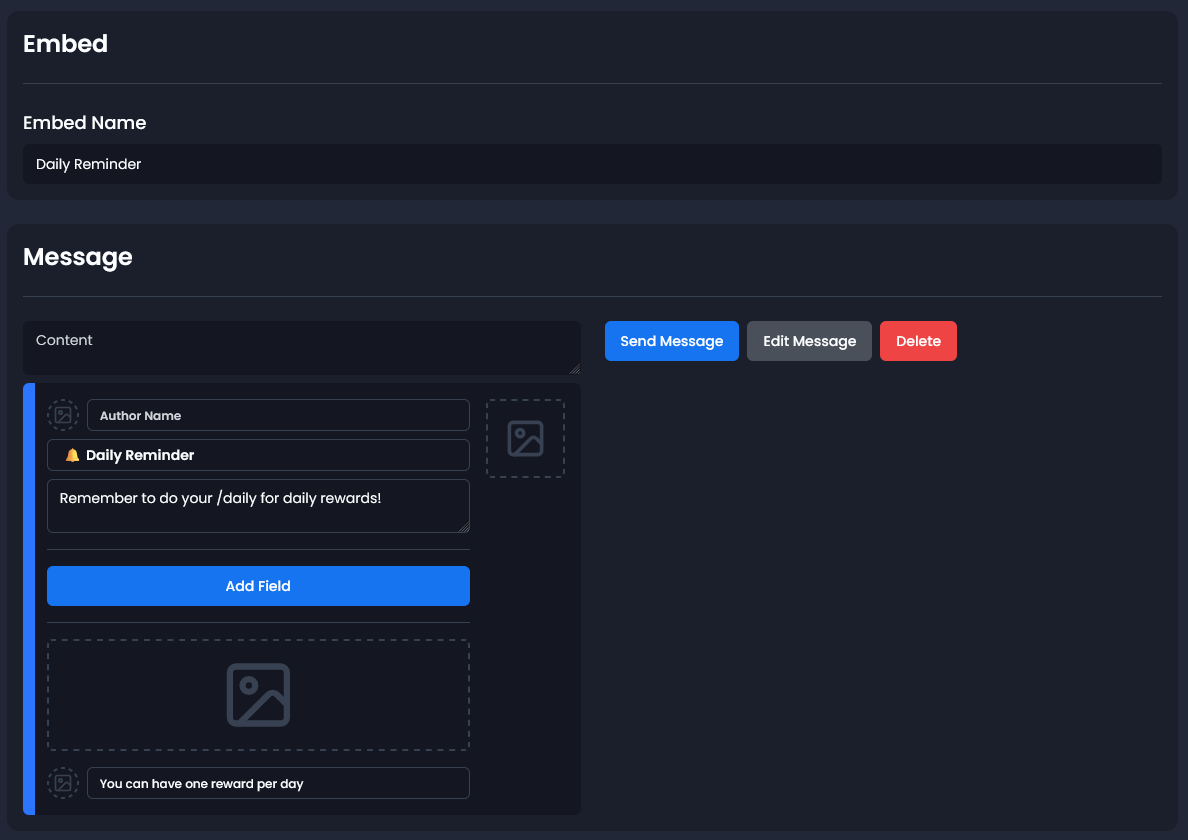Click the blue embed color strip
This screenshot has width=1188, height=840.
pos(31,598)
